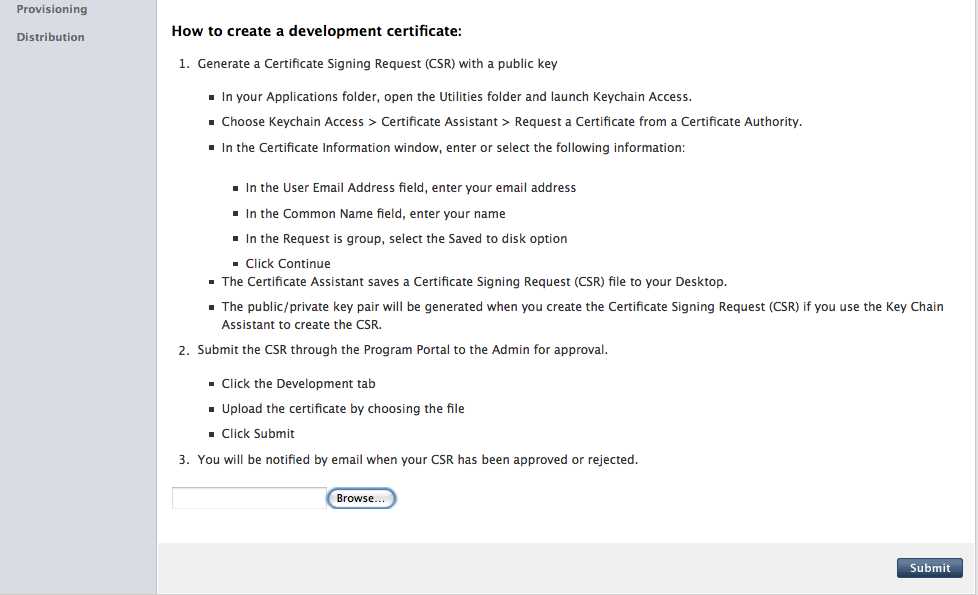Click the 'User Email Address field' instruction

pyautogui.click(x=410, y=188)
